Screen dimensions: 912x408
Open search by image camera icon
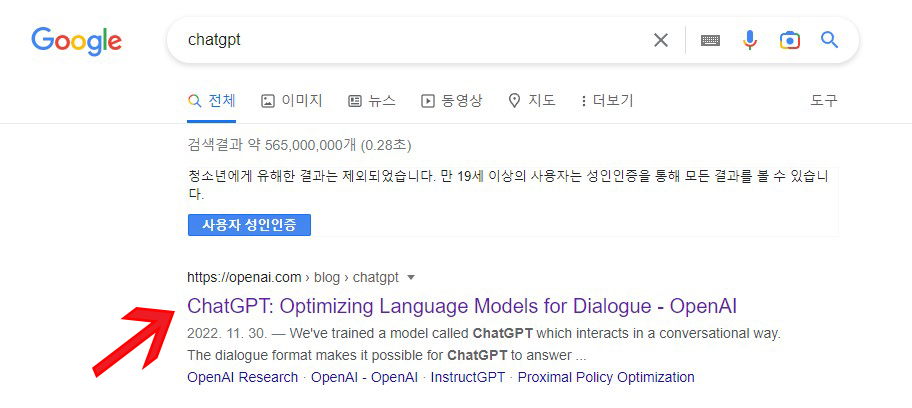click(x=789, y=40)
